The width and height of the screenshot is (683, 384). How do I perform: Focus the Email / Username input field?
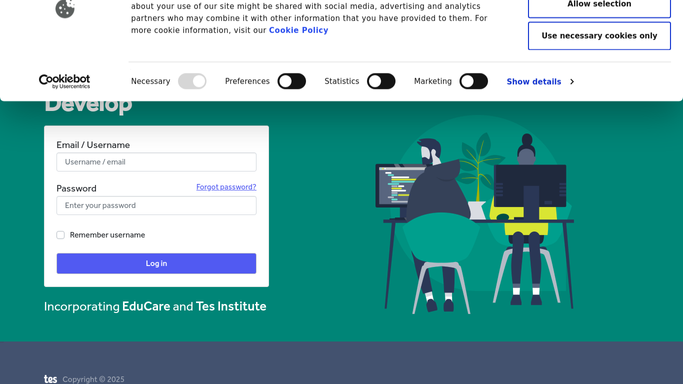pyautogui.click(x=156, y=162)
